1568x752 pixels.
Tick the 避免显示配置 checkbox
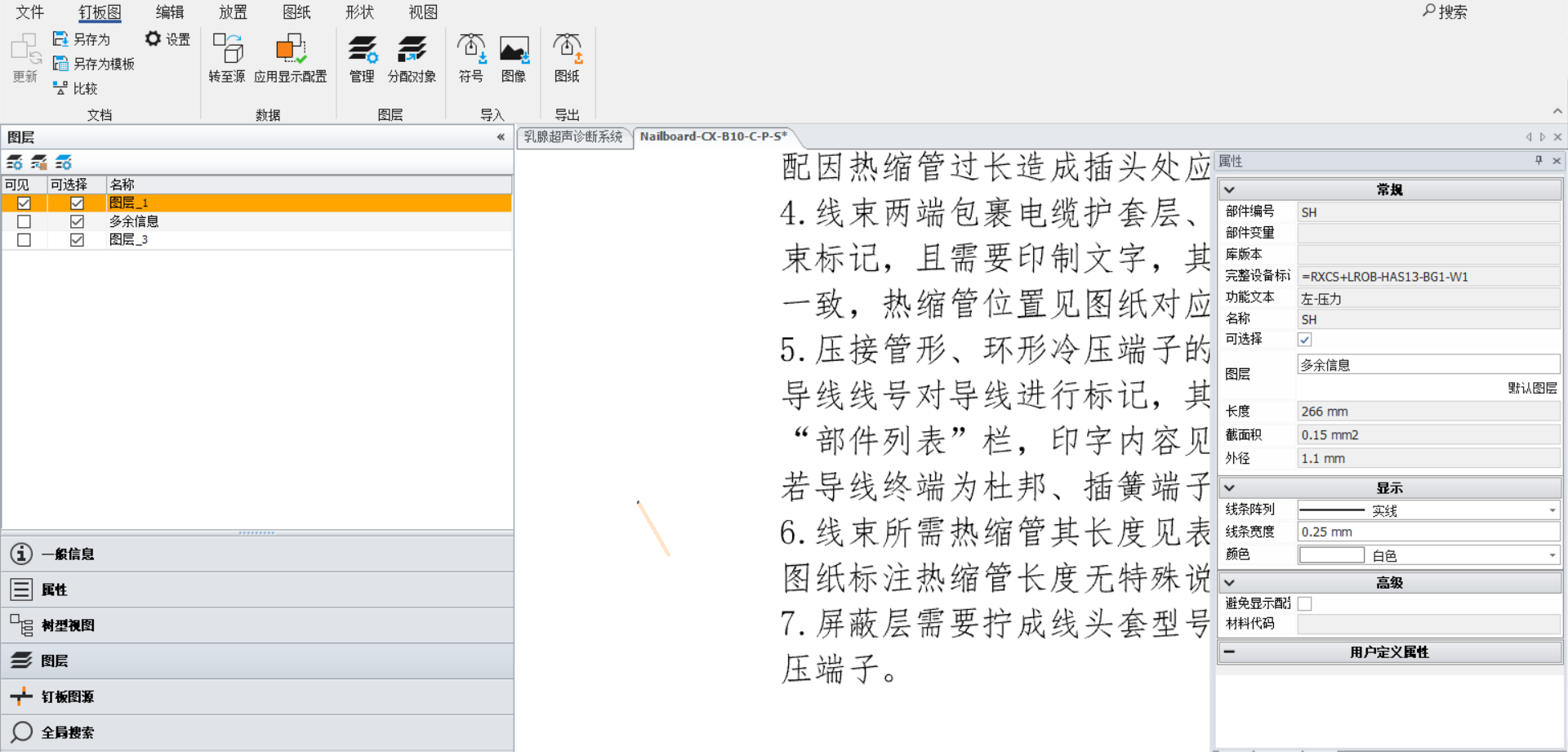click(x=1305, y=603)
